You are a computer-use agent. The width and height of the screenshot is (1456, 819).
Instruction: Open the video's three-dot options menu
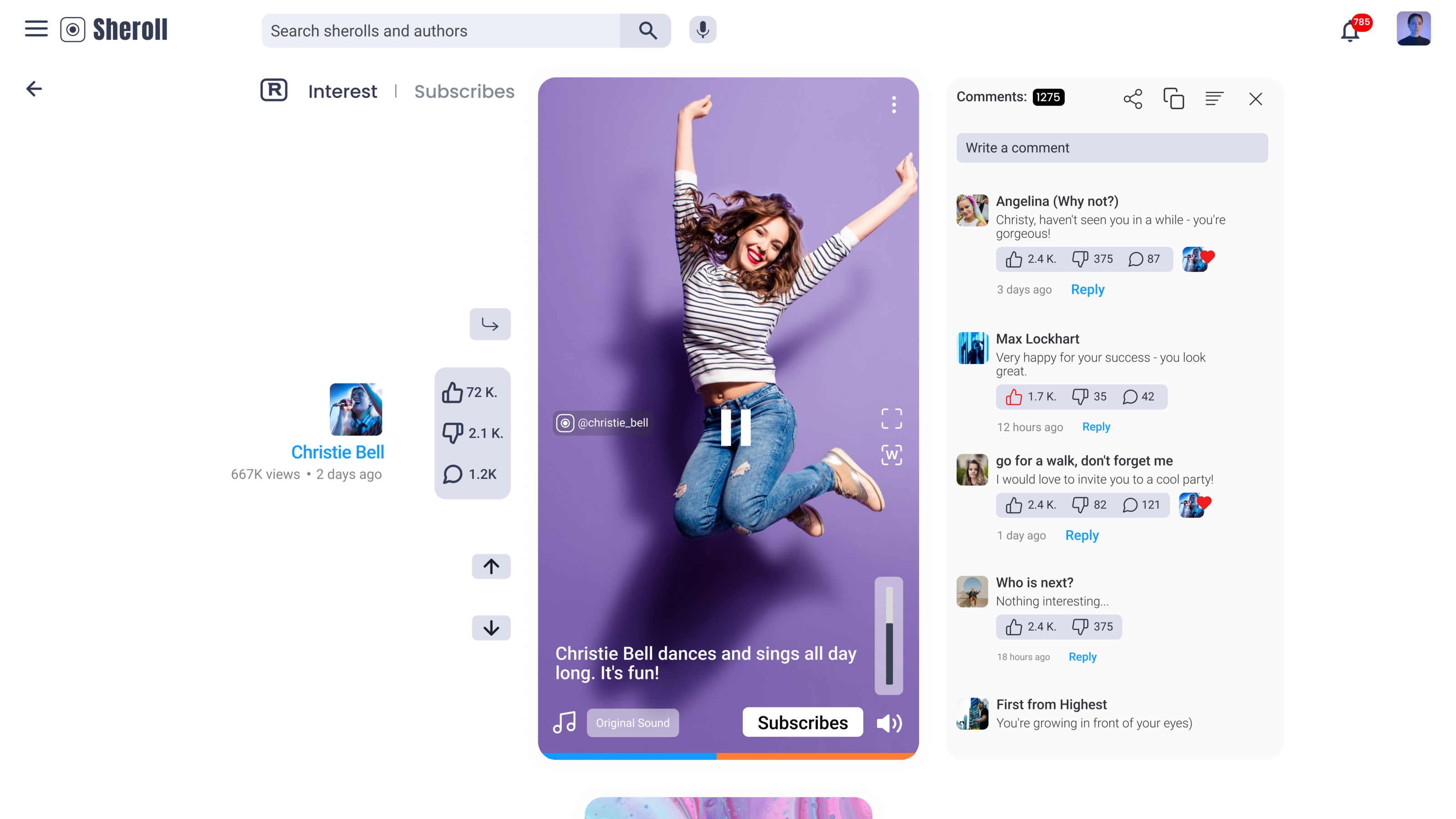click(x=894, y=105)
